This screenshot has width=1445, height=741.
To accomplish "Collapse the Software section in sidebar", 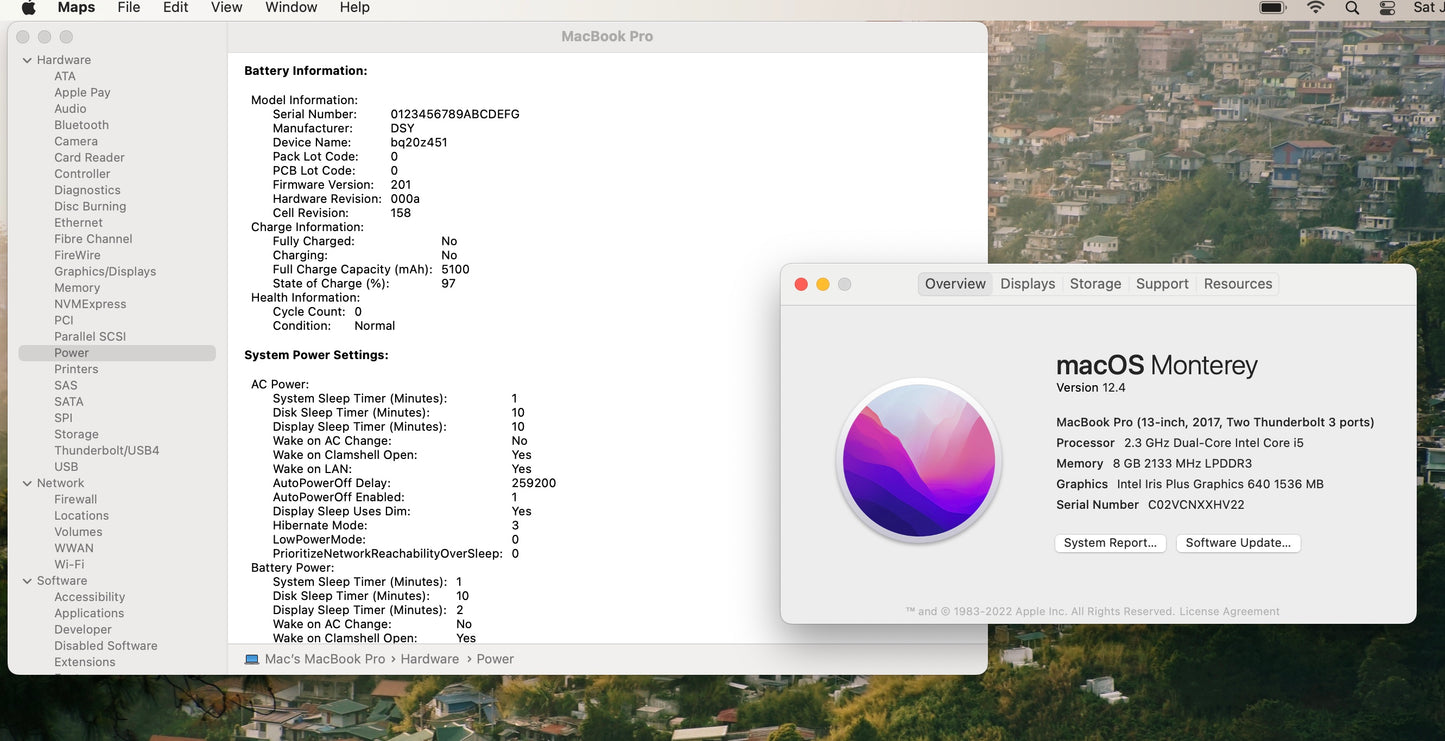I will [x=27, y=581].
